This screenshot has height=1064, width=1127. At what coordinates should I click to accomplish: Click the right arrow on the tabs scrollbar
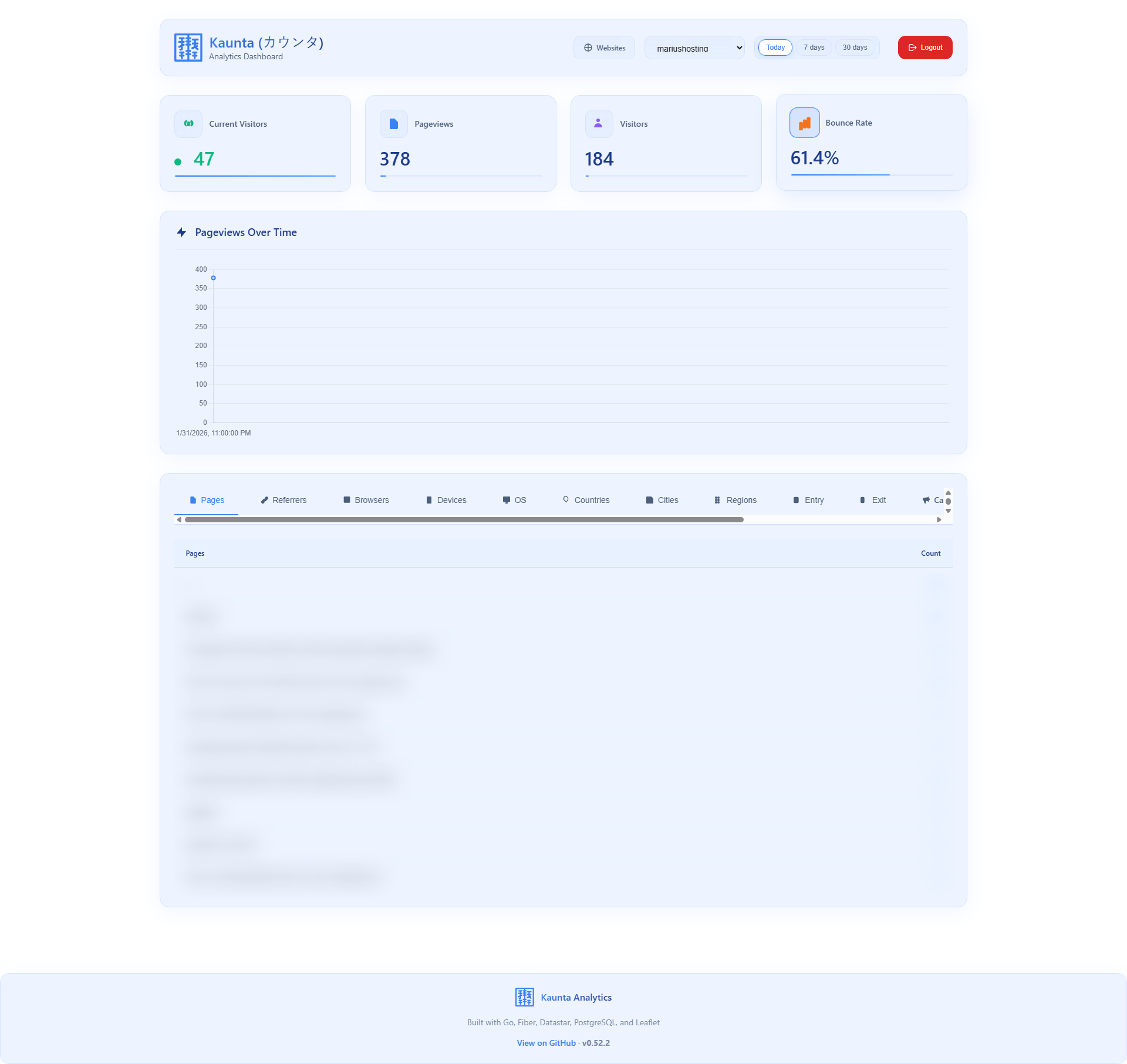[x=938, y=519]
